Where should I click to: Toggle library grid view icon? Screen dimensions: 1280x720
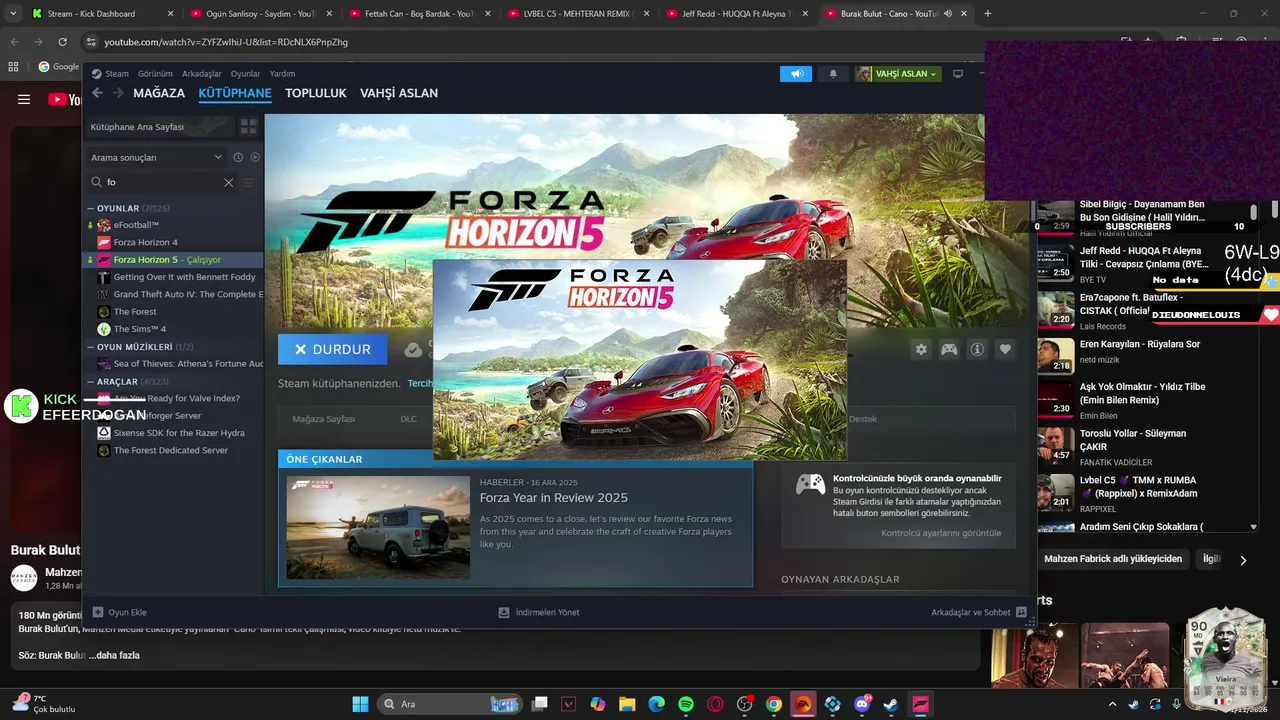[248, 127]
